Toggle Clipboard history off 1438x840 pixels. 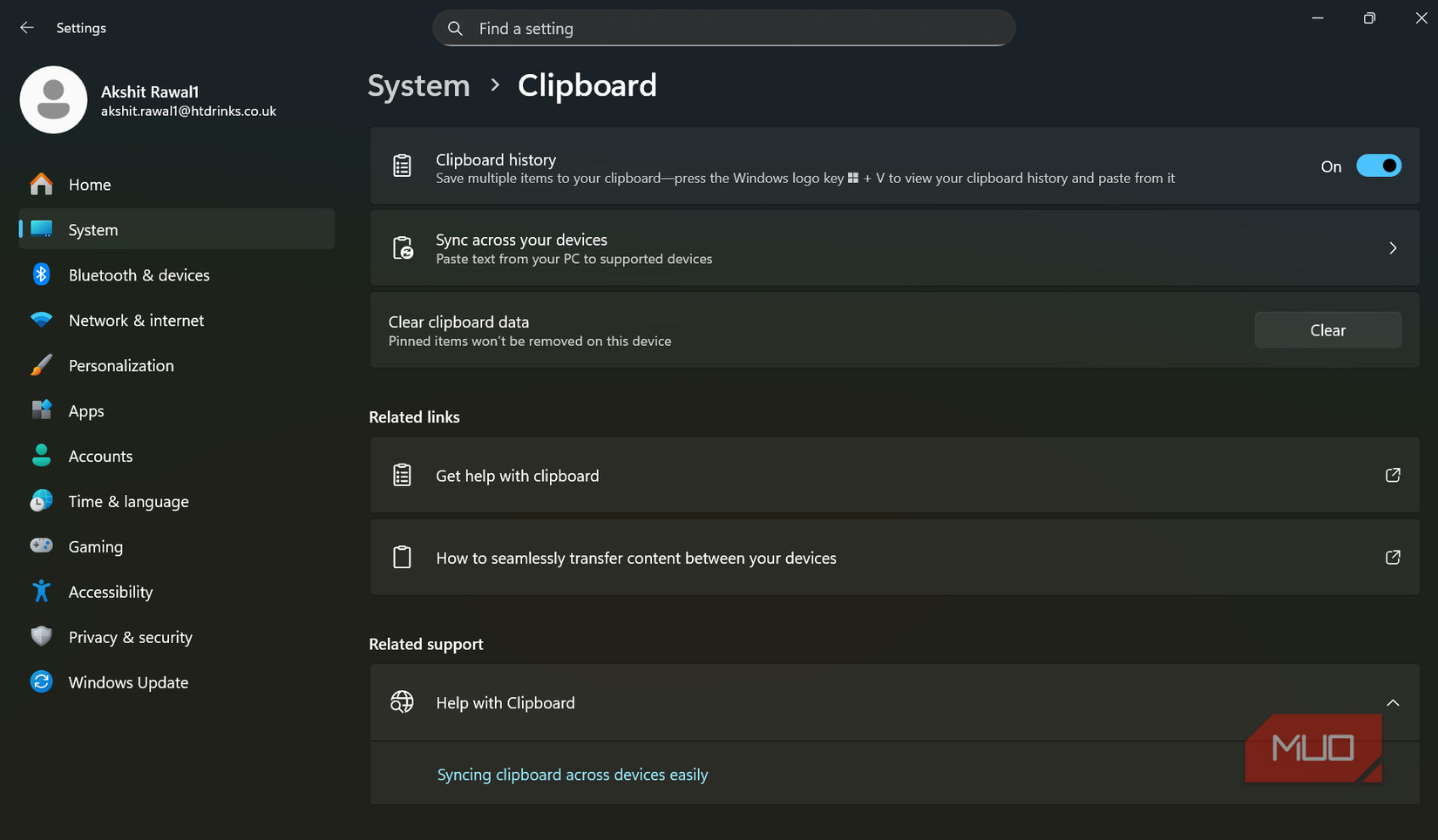tap(1379, 165)
